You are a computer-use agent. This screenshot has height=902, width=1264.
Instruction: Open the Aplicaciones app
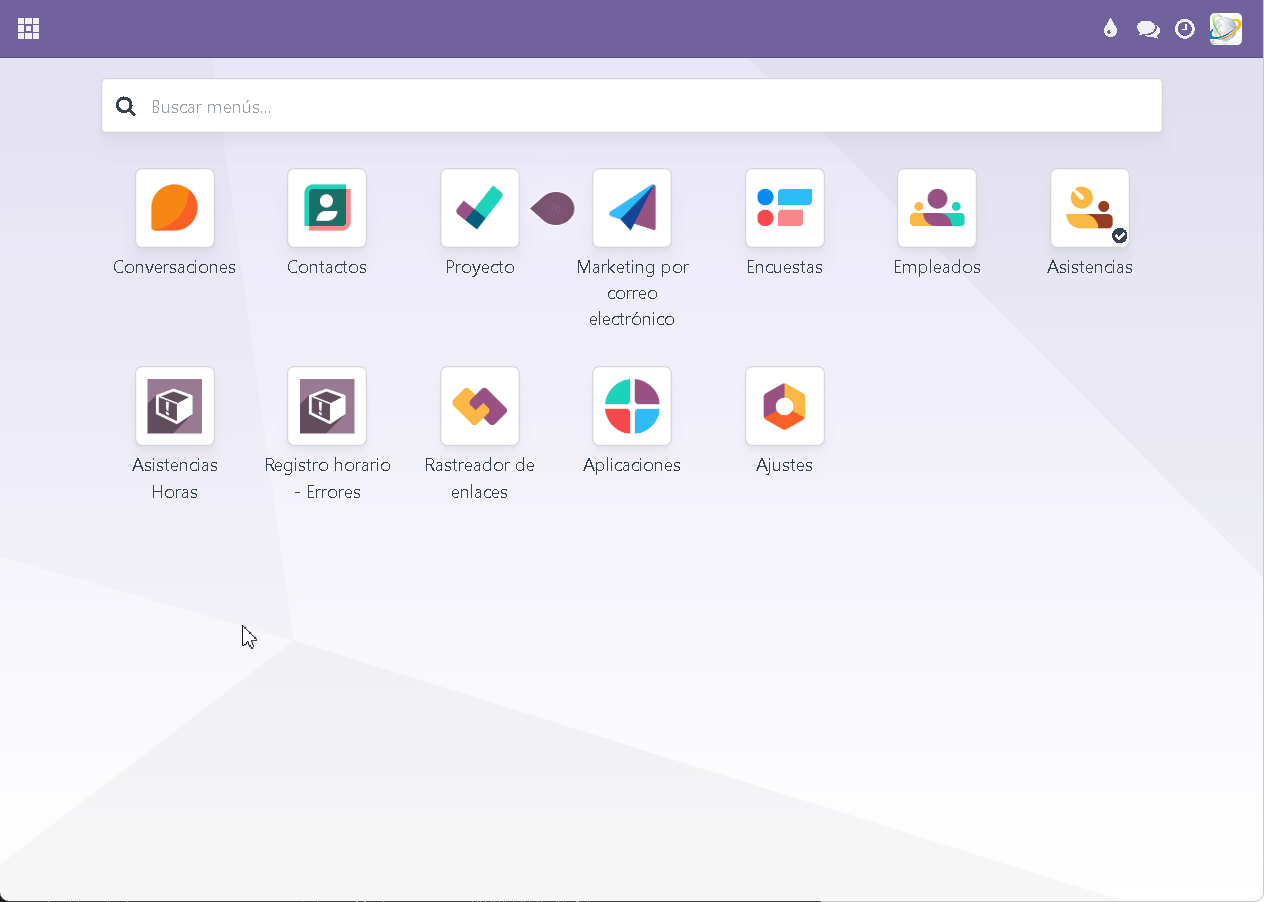(632, 406)
